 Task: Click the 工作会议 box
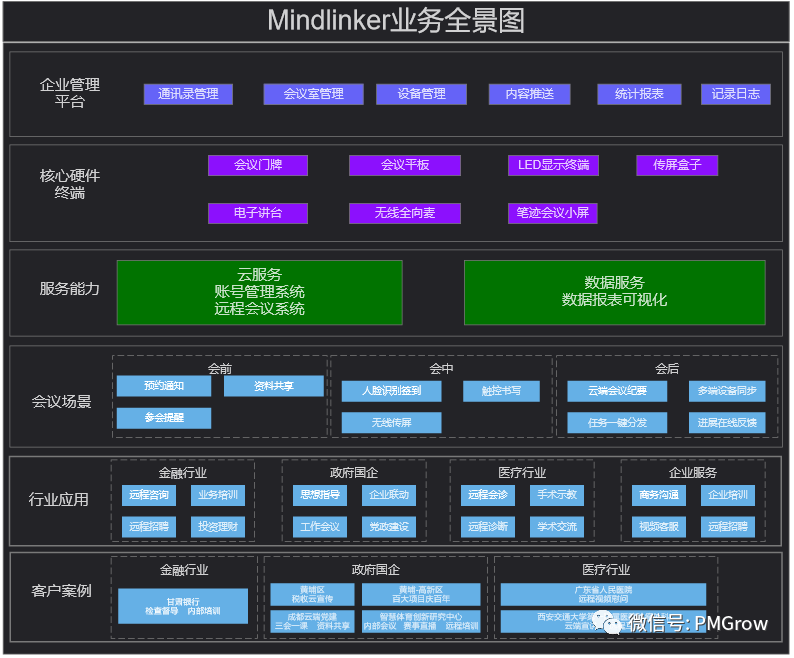coord(320,527)
